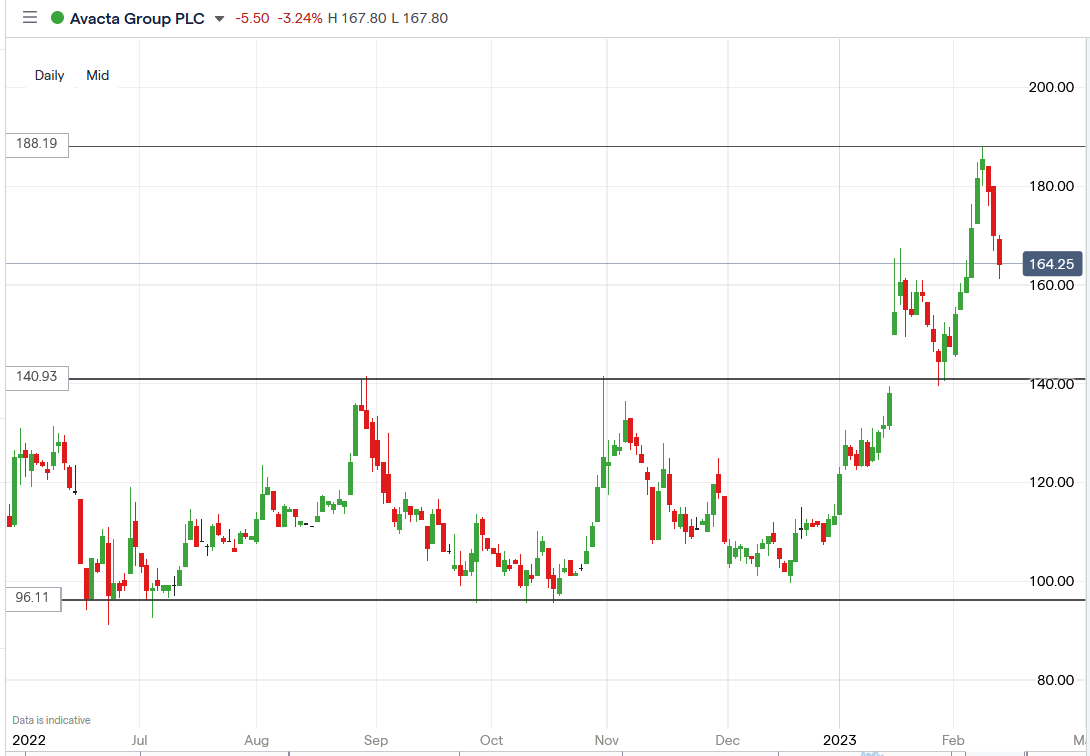Viewport: 1090px width, 756px height.
Task: Click the Jul label on time axis
Action: point(139,740)
